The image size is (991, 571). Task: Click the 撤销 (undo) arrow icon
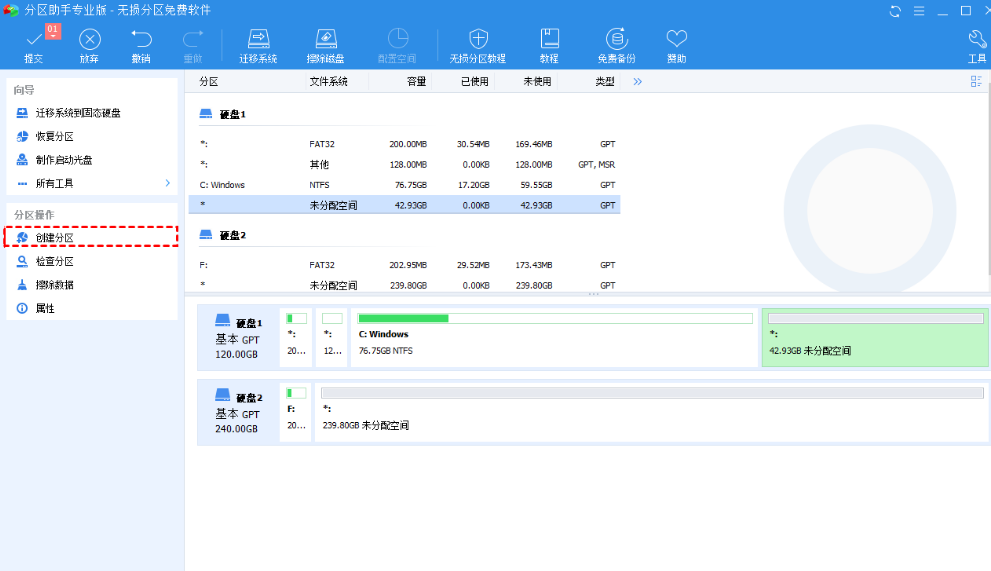click(141, 41)
